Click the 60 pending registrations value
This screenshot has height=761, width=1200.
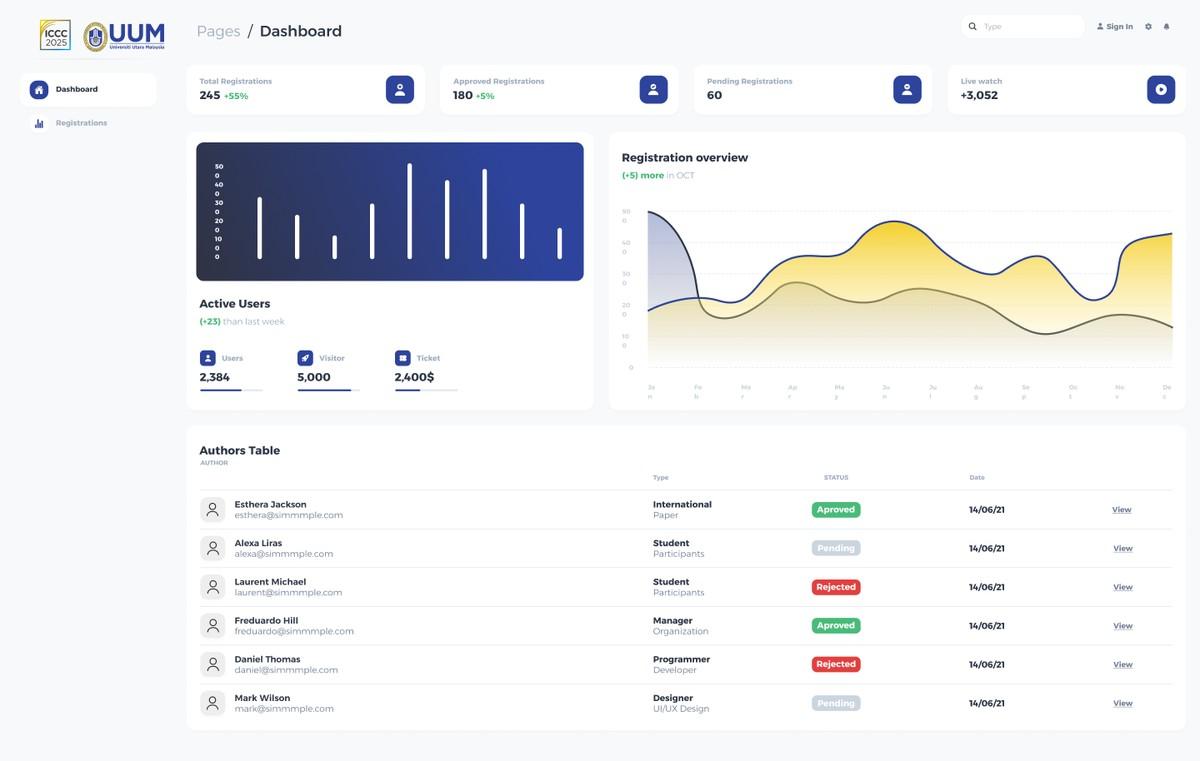(714, 95)
